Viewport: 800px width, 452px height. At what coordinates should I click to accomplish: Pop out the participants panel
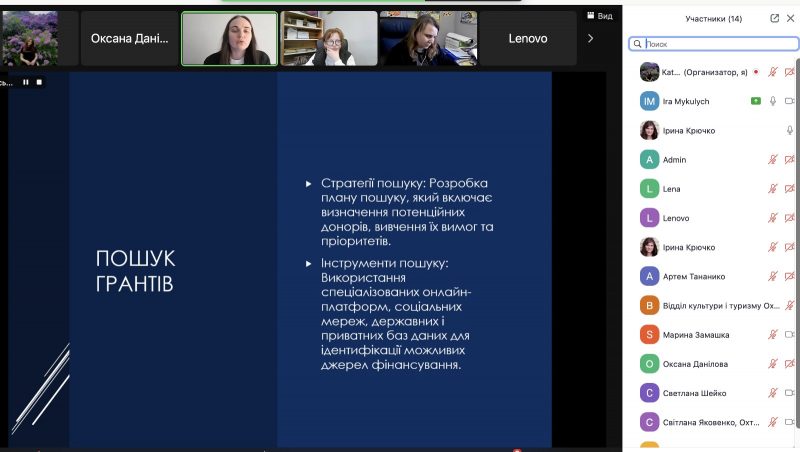tap(774, 18)
